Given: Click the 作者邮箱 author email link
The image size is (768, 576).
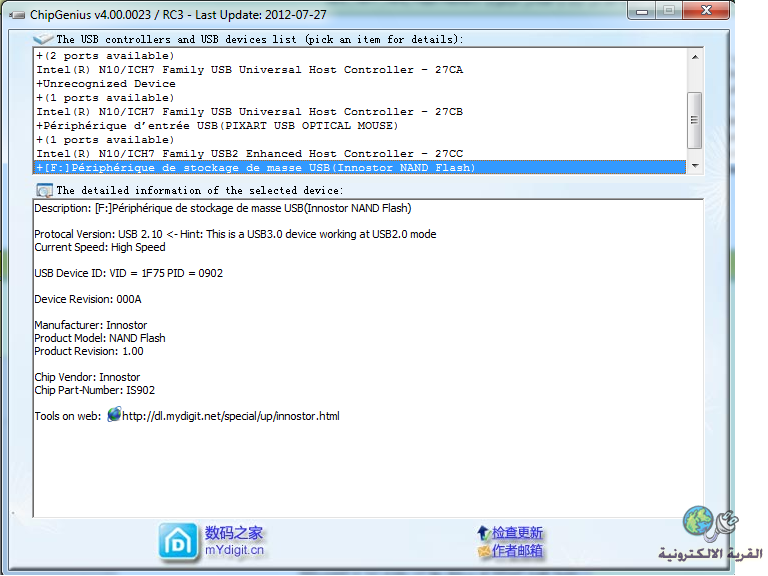Looking at the screenshot, I should pos(517,551).
